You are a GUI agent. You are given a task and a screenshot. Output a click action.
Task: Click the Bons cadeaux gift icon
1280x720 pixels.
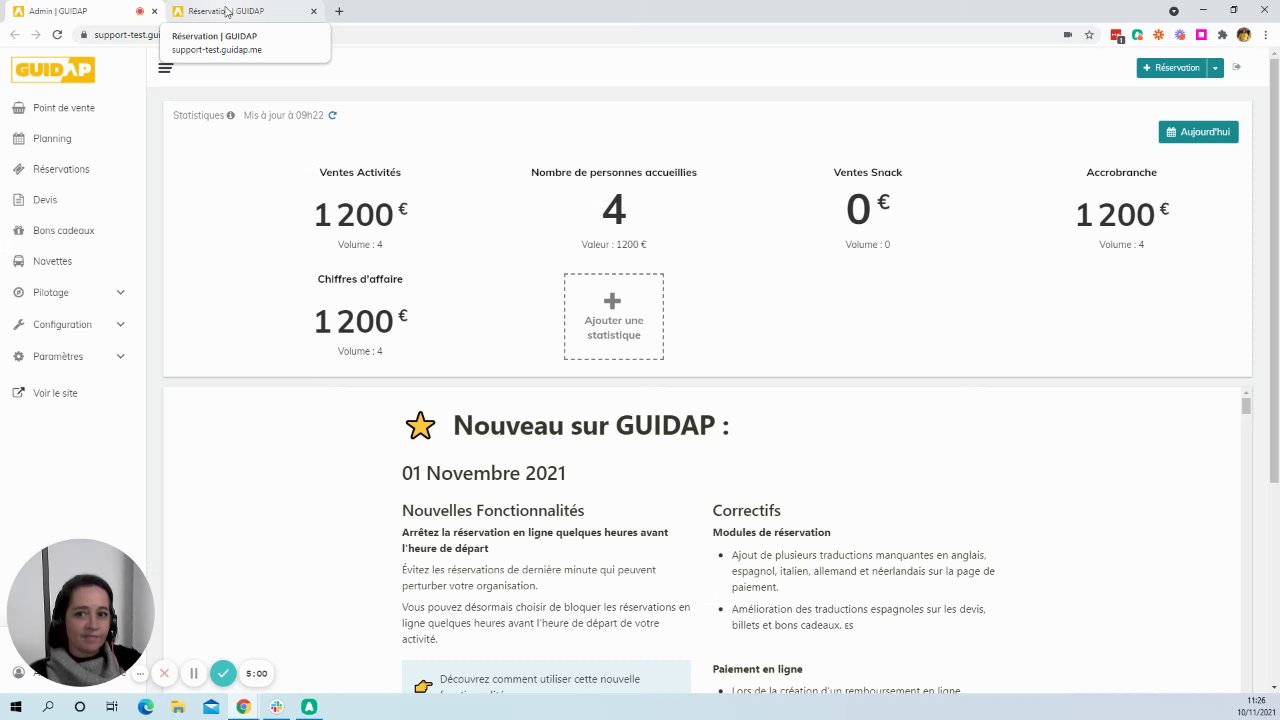[18, 230]
